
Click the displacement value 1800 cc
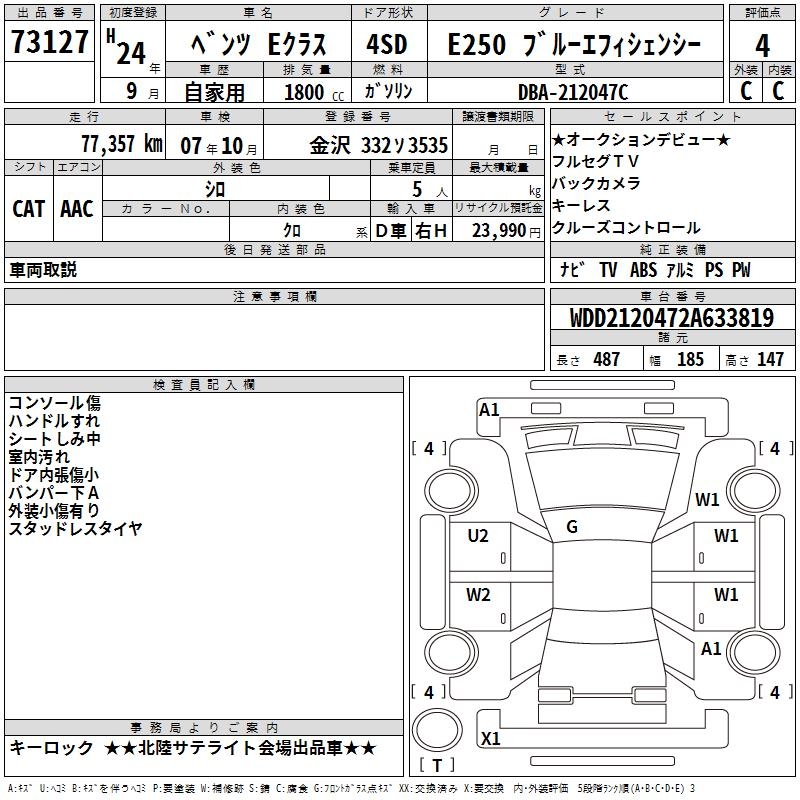pyautogui.click(x=314, y=92)
